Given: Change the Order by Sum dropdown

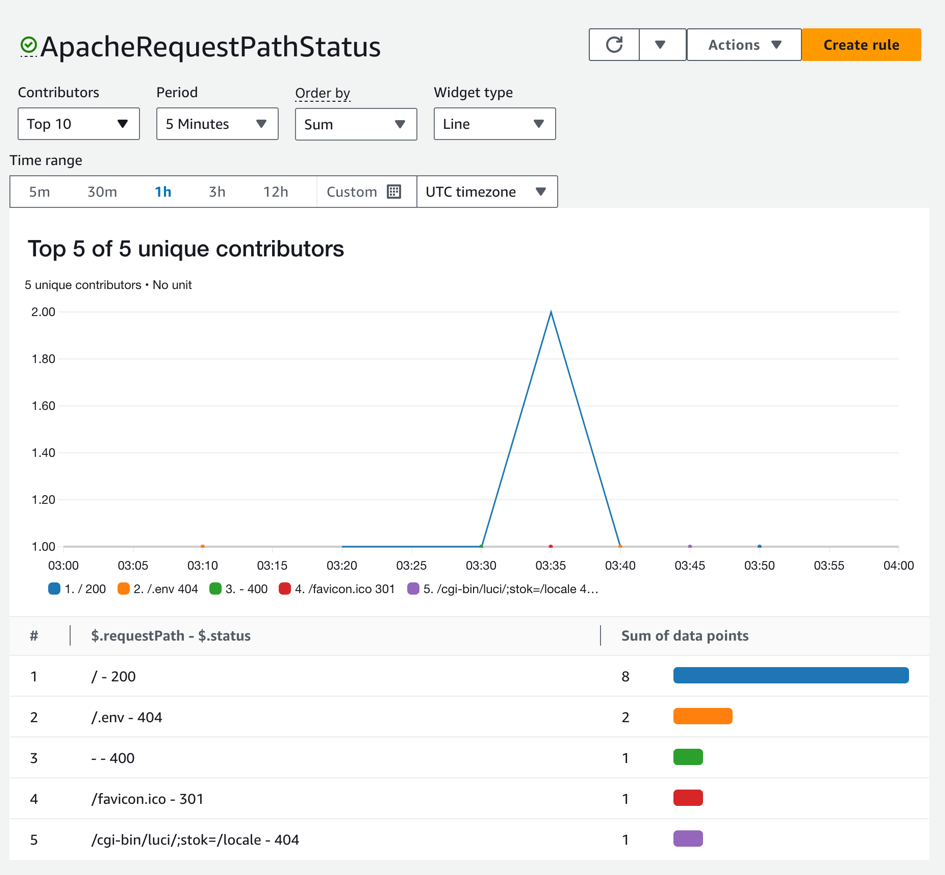Looking at the screenshot, I should click(355, 124).
